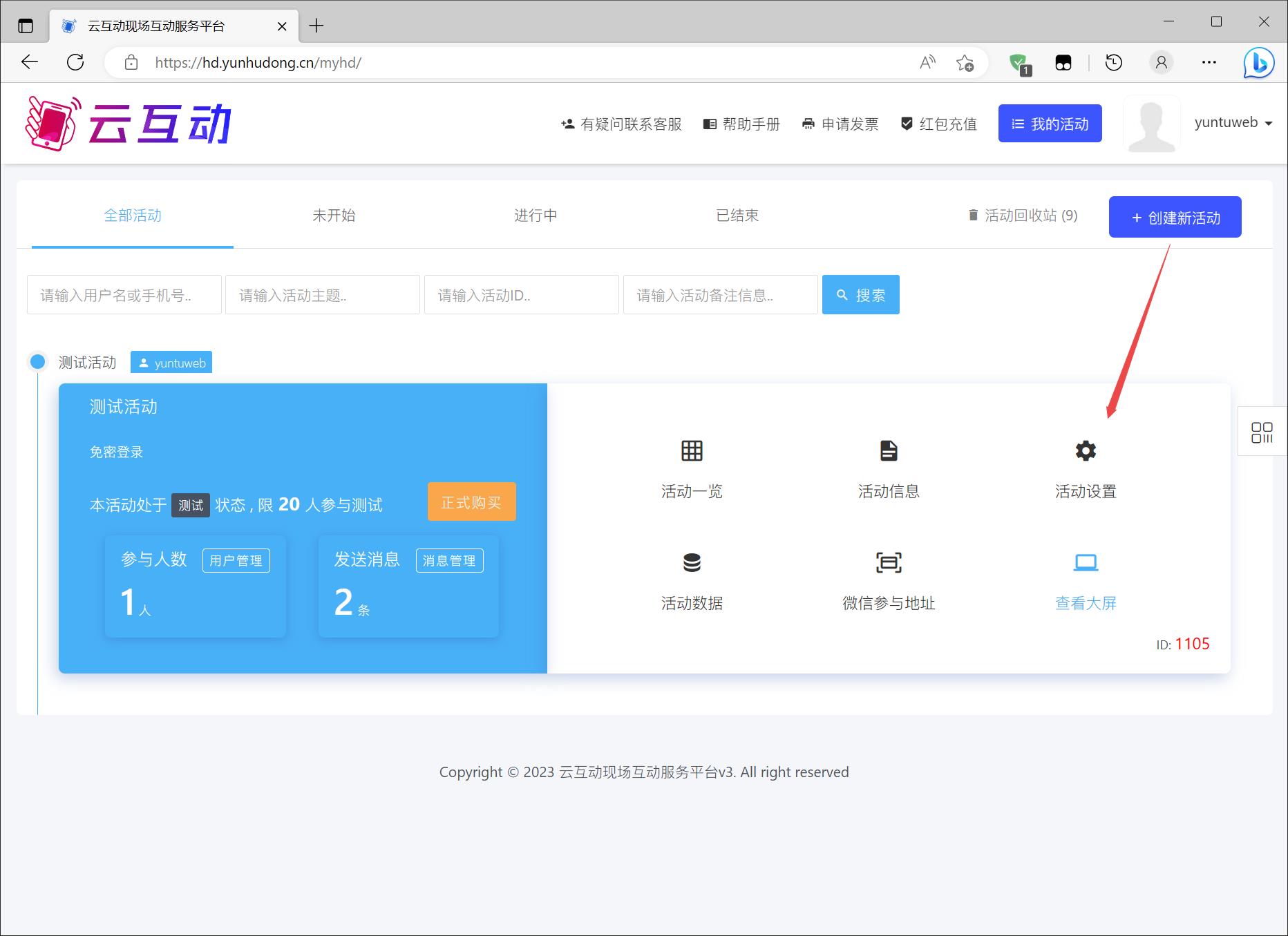This screenshot has width=1288, height=936.
Task: Expand the yuntuweb user dropdown
Action: click(1233, 123)
